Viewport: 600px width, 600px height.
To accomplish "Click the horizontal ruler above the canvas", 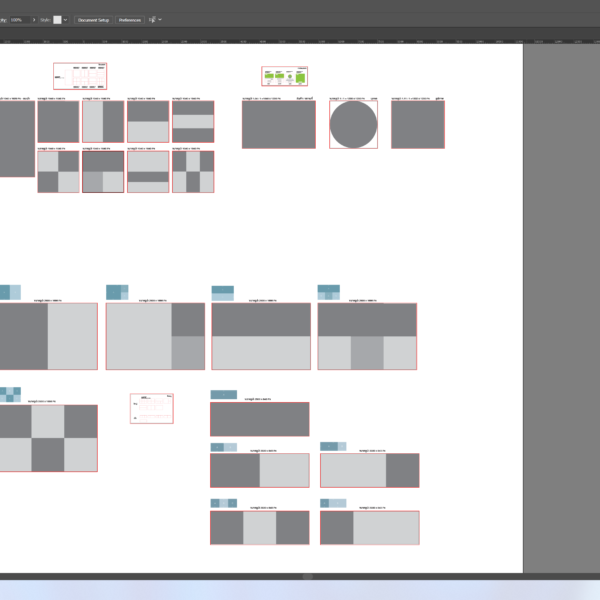I will (300, 41).
